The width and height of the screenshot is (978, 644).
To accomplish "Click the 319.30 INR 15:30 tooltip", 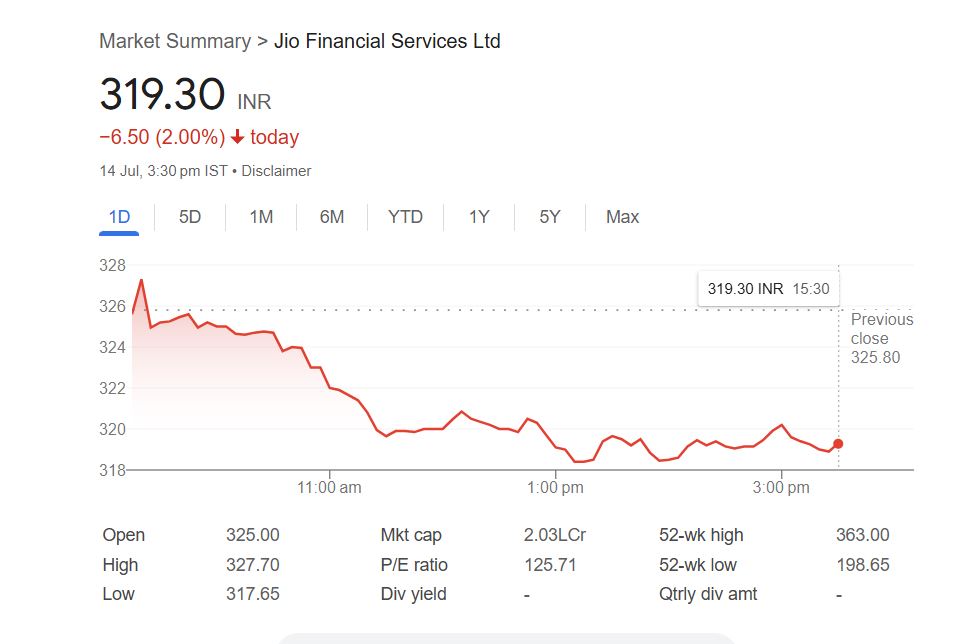I will click(x=768, y=289).
